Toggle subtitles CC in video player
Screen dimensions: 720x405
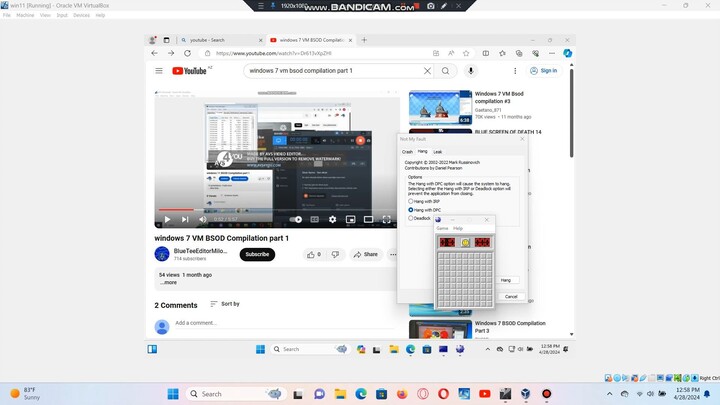pos(315,219)
